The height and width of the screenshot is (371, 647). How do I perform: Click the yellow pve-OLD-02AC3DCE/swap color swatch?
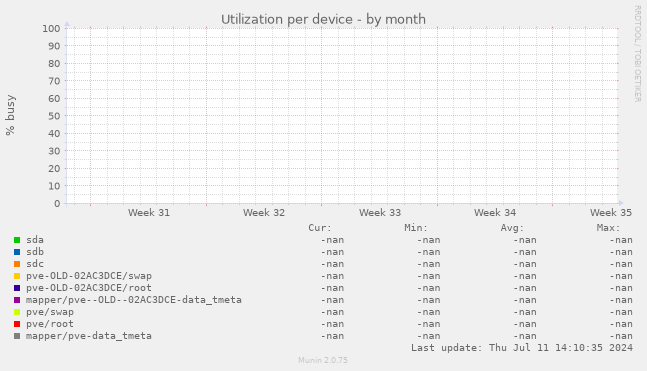click(x=17, y=276)
